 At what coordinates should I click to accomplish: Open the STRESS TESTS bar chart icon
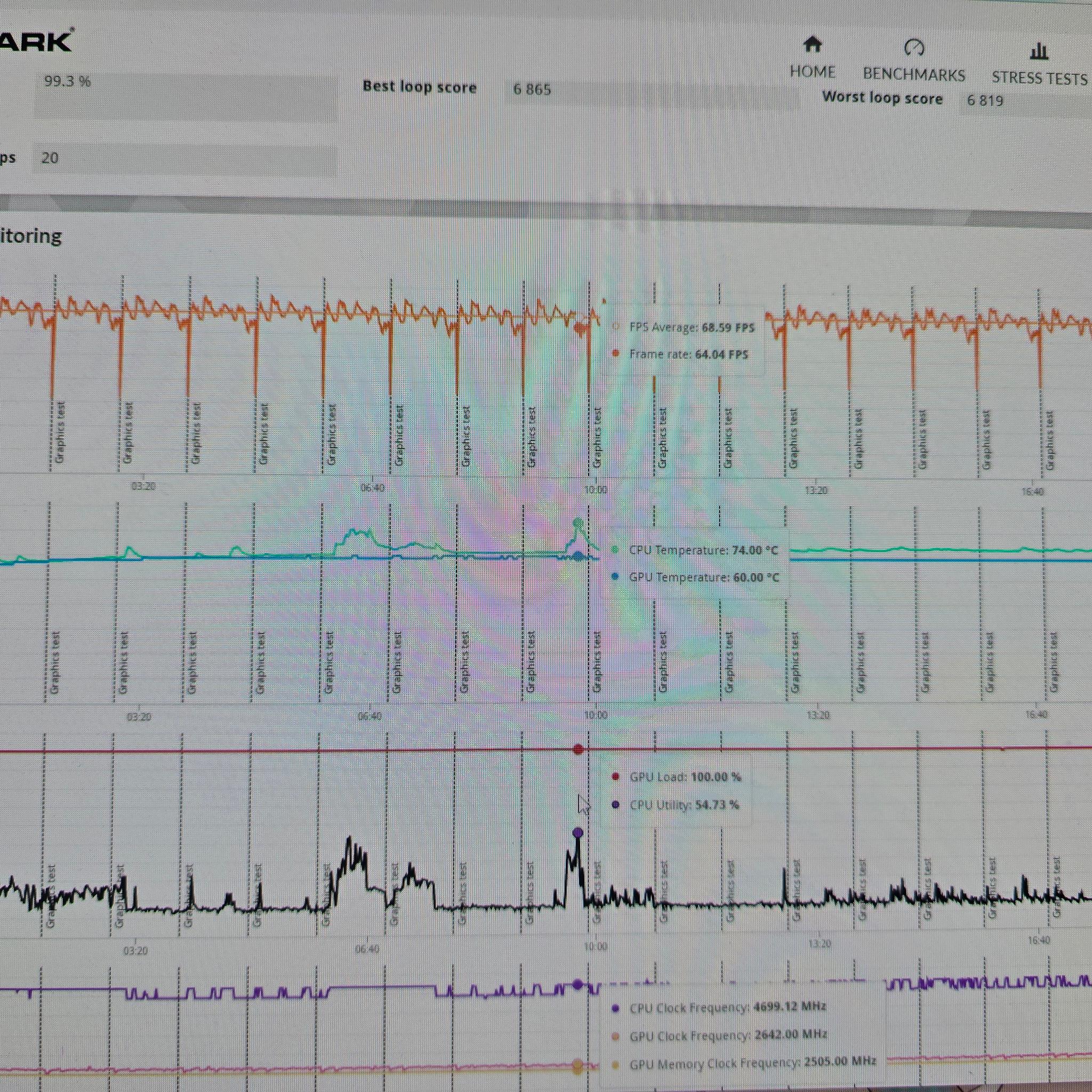1039,51
